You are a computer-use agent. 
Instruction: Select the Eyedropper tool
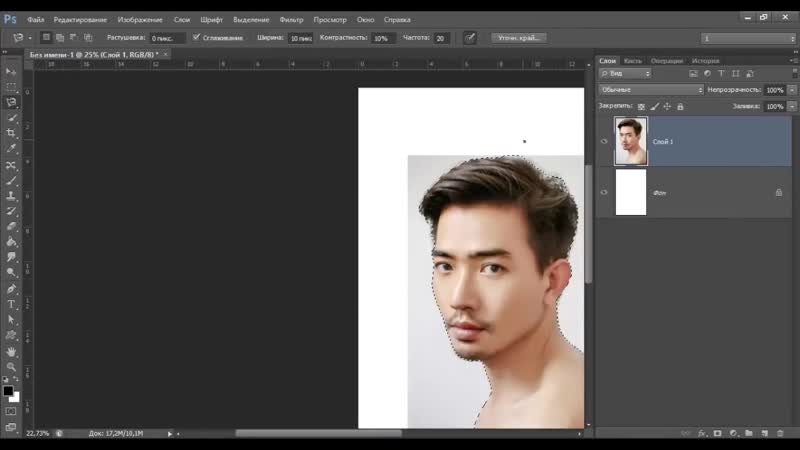click(11, 148)
